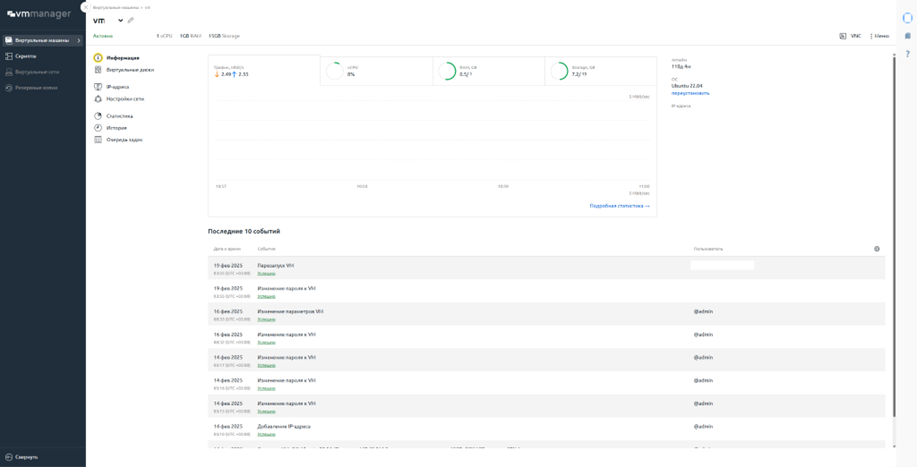Open Скрипты in the left sidebar

click(x=25, y=56)
